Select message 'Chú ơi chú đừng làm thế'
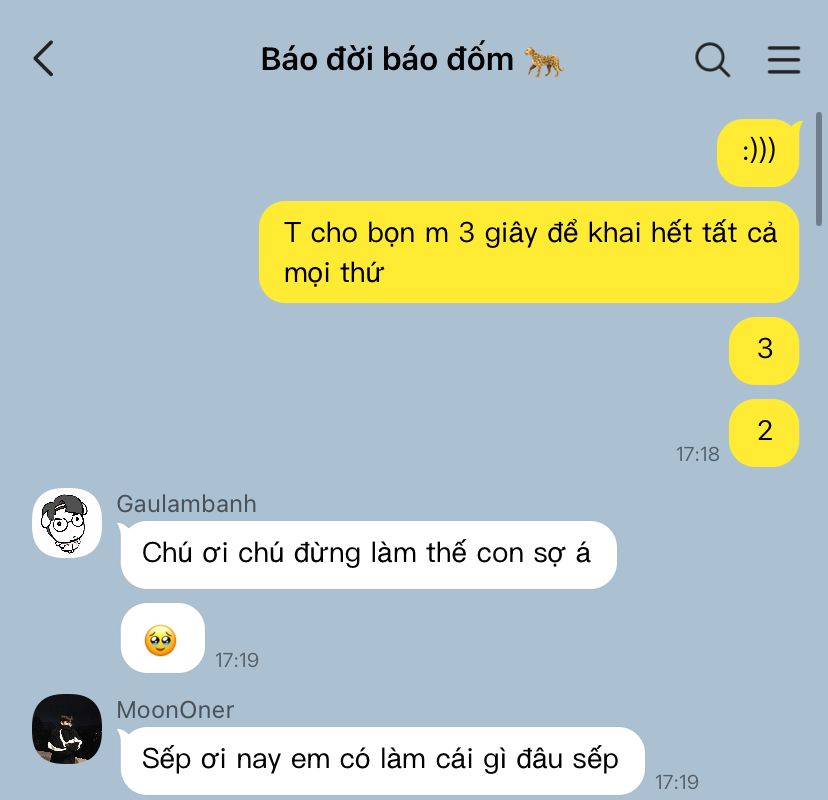Screen dimensions: 828x800 pos(369,554)
